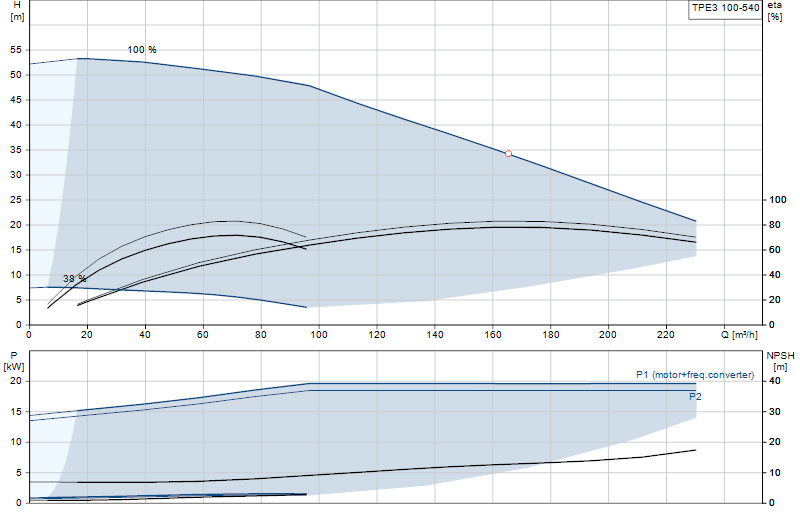This screenshot has width=800, height=520.
Task: Click the P [kW] axis label
Action: click(14, 361)
